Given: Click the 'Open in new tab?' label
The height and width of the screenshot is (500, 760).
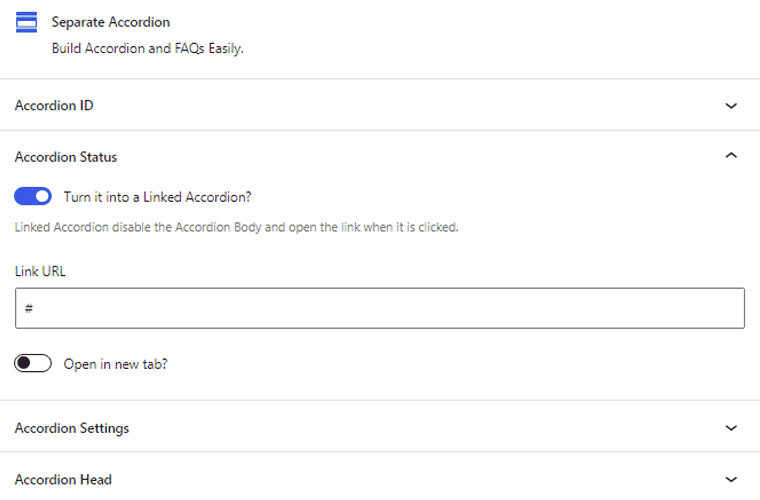Looking at the screenshot, I should [115, 364].
